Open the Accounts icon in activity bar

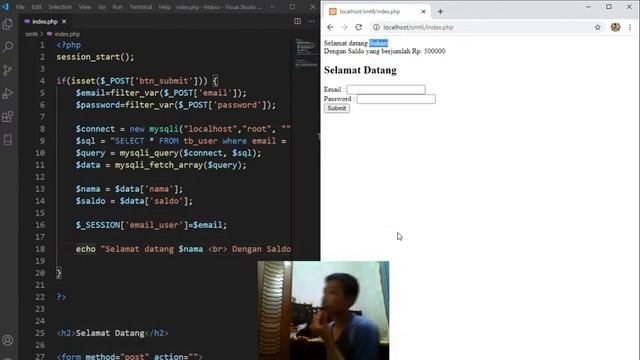click(x=8, y=340)
